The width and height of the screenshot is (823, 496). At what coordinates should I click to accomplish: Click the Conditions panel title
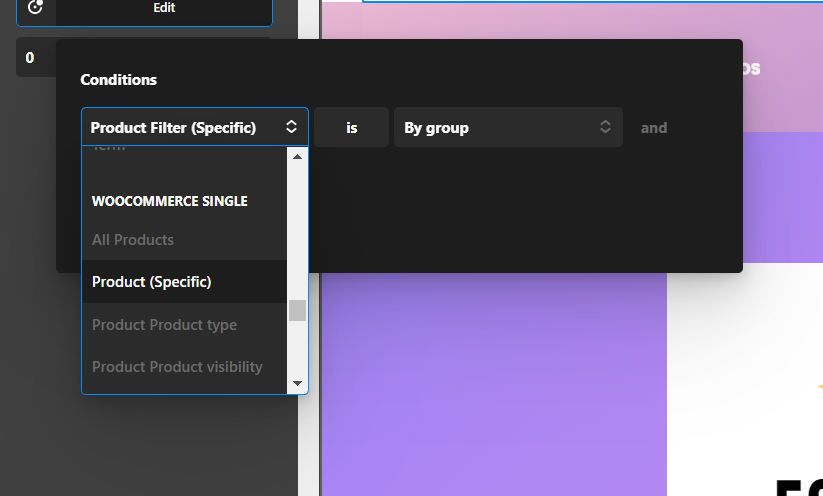pyautogui.click(x=118, y=80)
